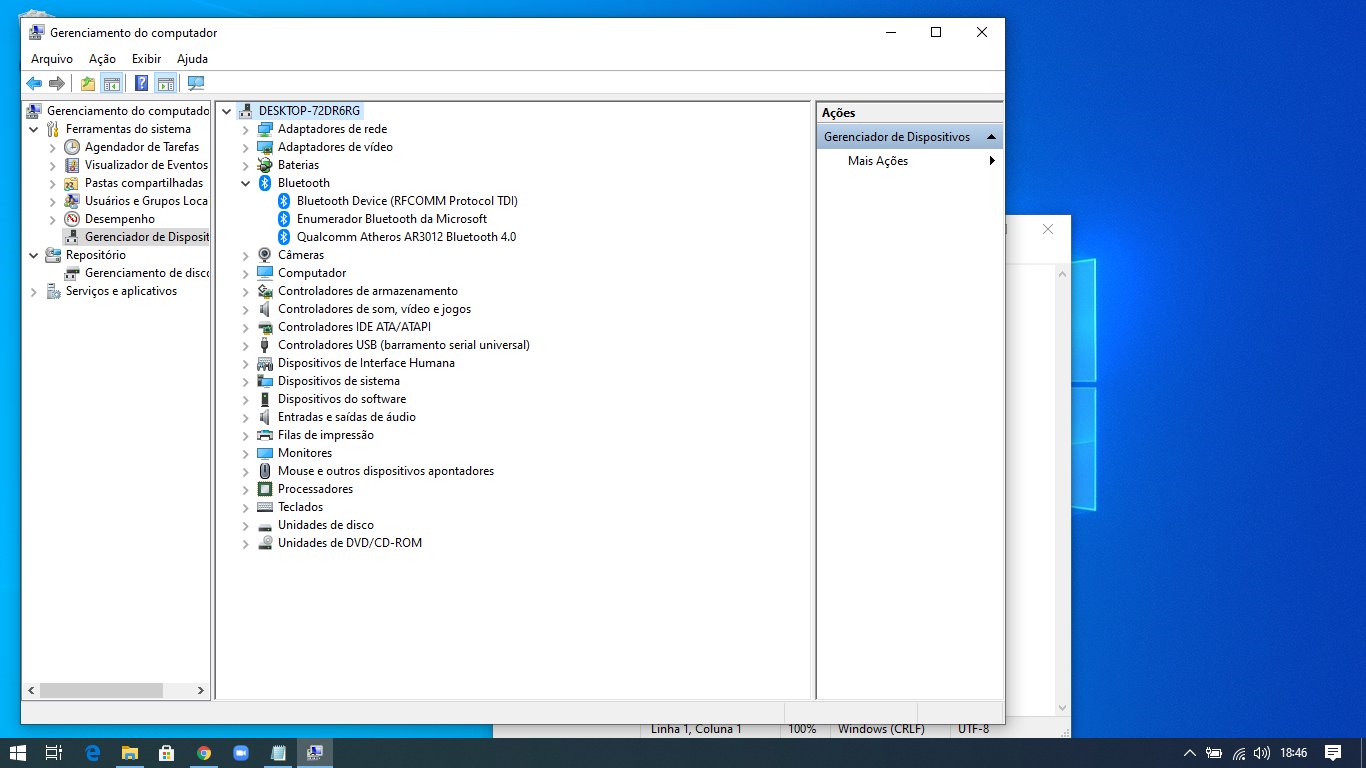Close the window behind Computer Management

[1048, 229]
